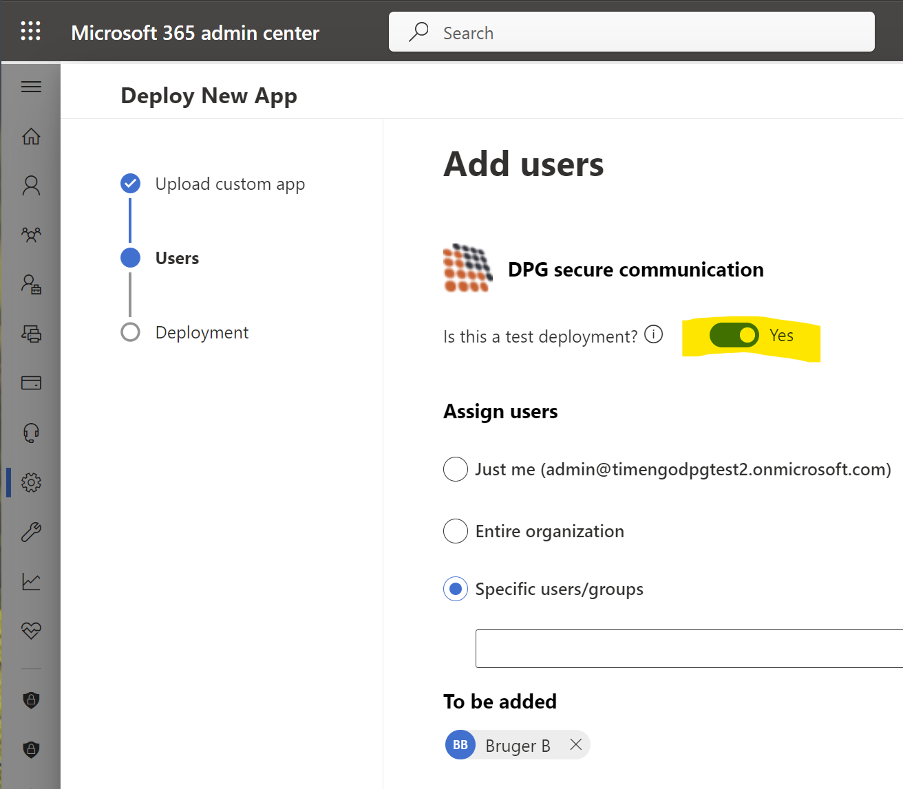This screenshot has height=790, width=904.
Task: Open the Support headset icon
Action: 31,432
